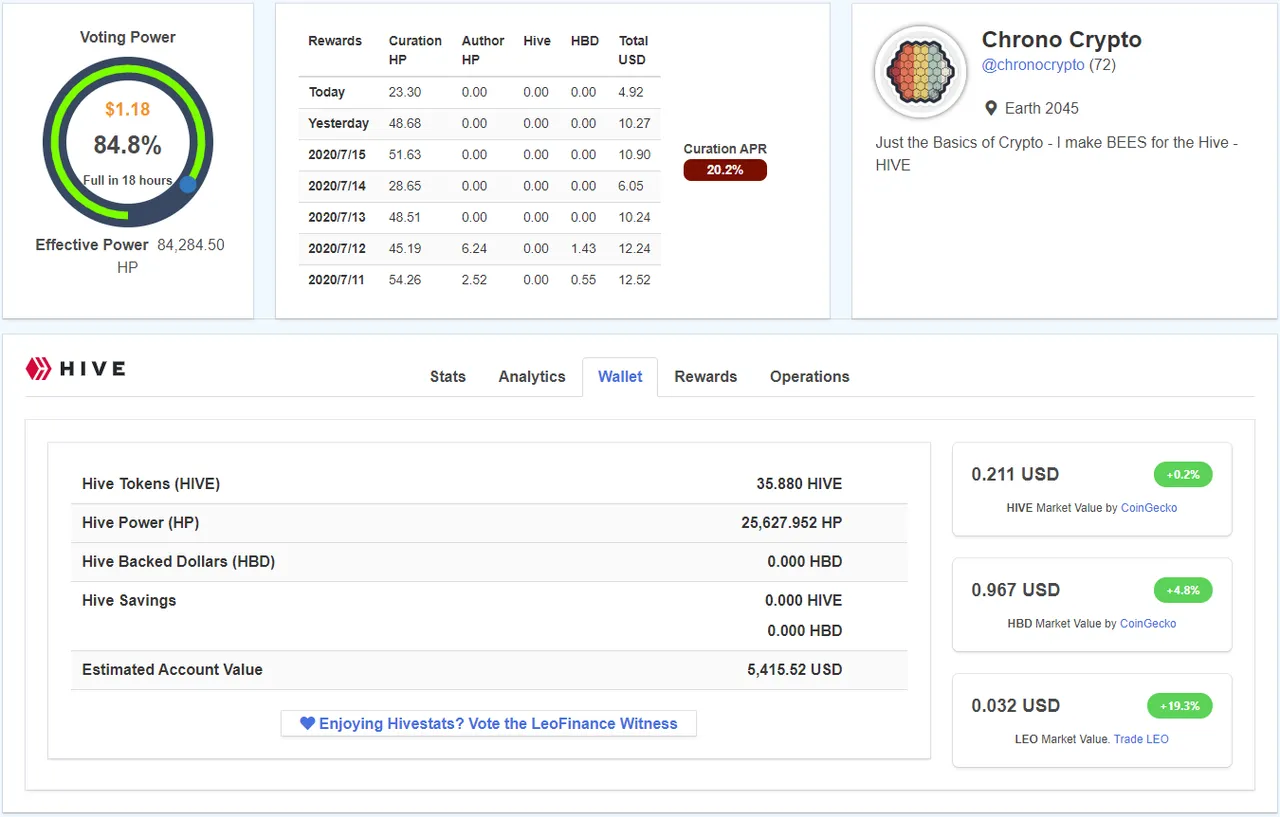1280x817 pixels.
Task: Click the Chrono Crypto profile avatar
Action: coord(921,72)
